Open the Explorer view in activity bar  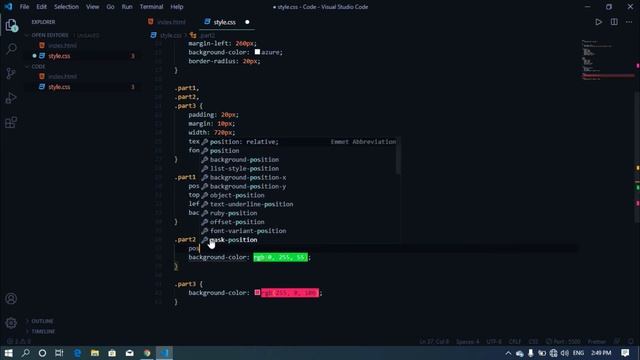point(11,25)
